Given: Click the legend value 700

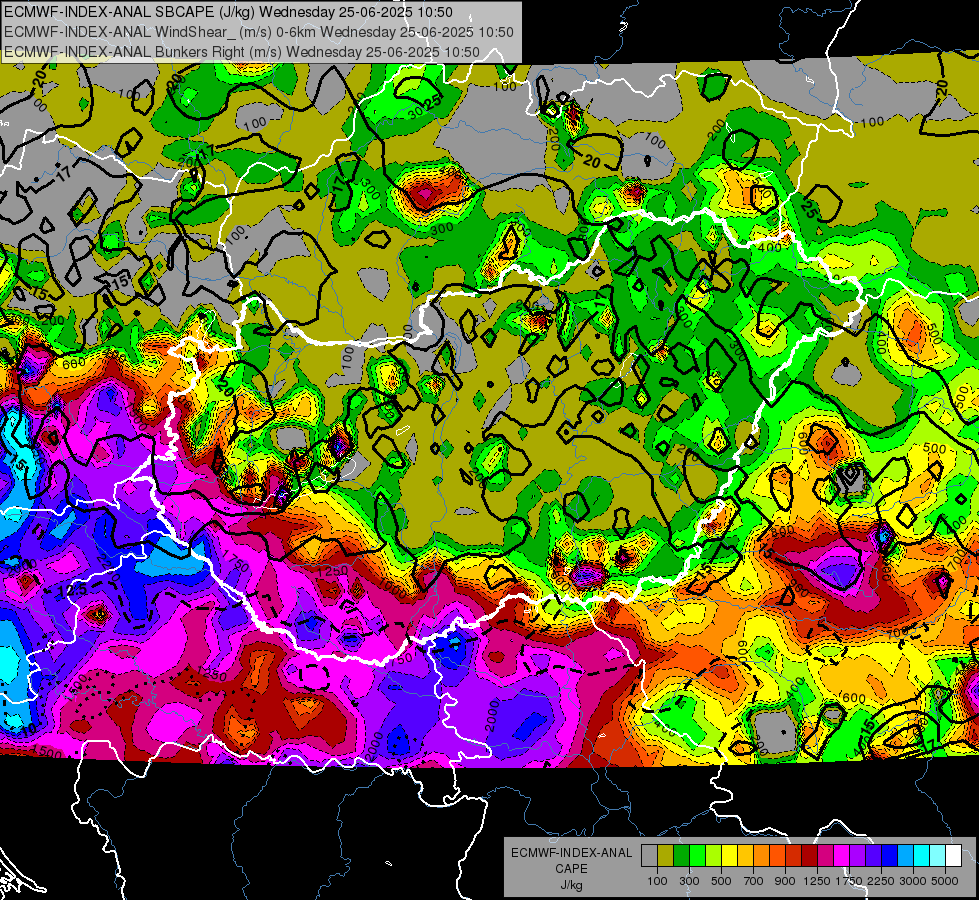Looking at the screenshot, I should coord(754,881).
